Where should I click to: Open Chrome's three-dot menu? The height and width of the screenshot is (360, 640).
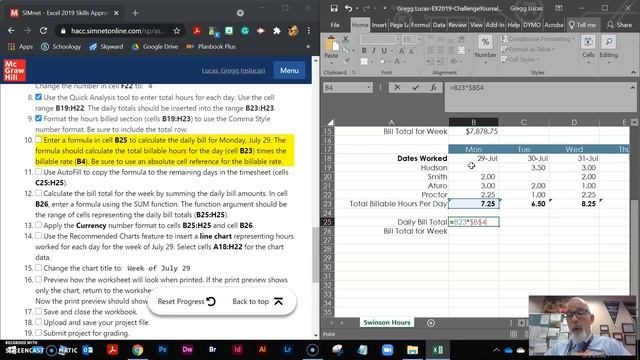pyautogui.click(x=309, y=31)
